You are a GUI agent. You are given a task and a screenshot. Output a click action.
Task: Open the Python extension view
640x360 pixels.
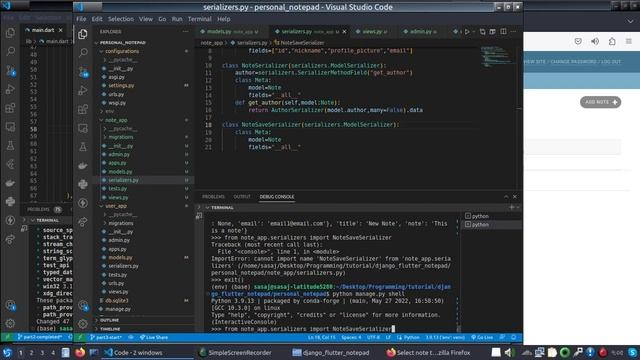pyautogui.click(x=83, y=184)
